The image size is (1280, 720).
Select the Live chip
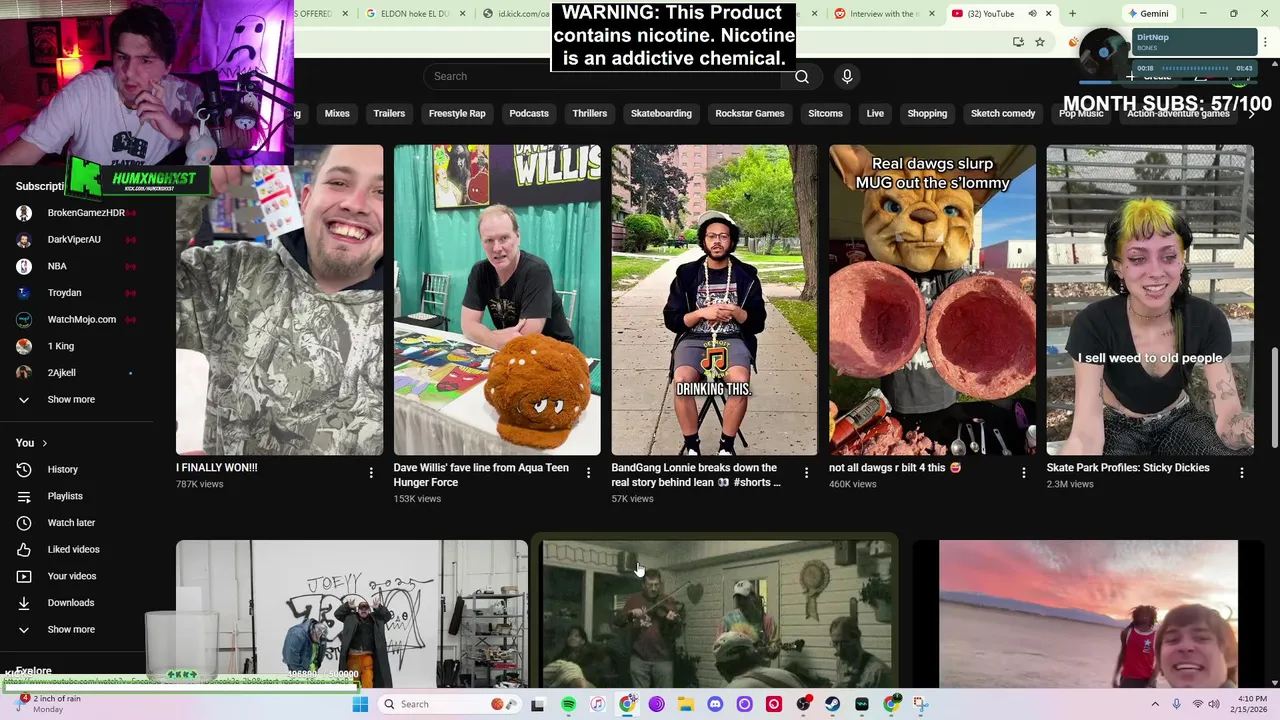875,113
